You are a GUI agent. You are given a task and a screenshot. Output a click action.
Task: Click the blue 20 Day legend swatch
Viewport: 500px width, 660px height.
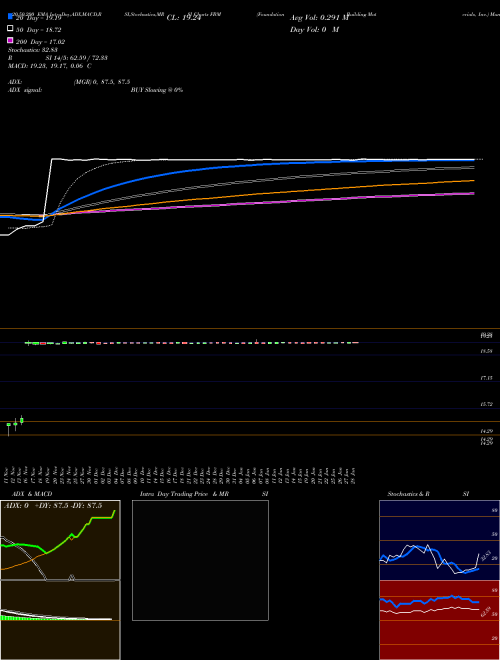coord(10,16)
